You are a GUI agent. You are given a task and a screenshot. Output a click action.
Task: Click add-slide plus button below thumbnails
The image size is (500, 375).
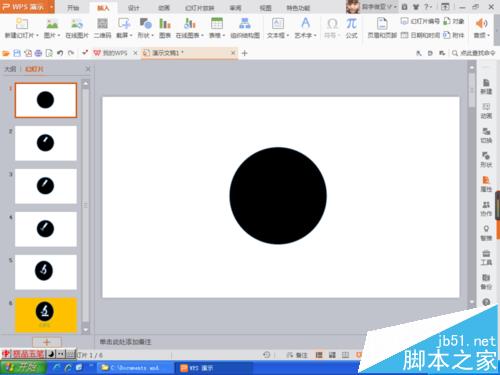point(47,342)
